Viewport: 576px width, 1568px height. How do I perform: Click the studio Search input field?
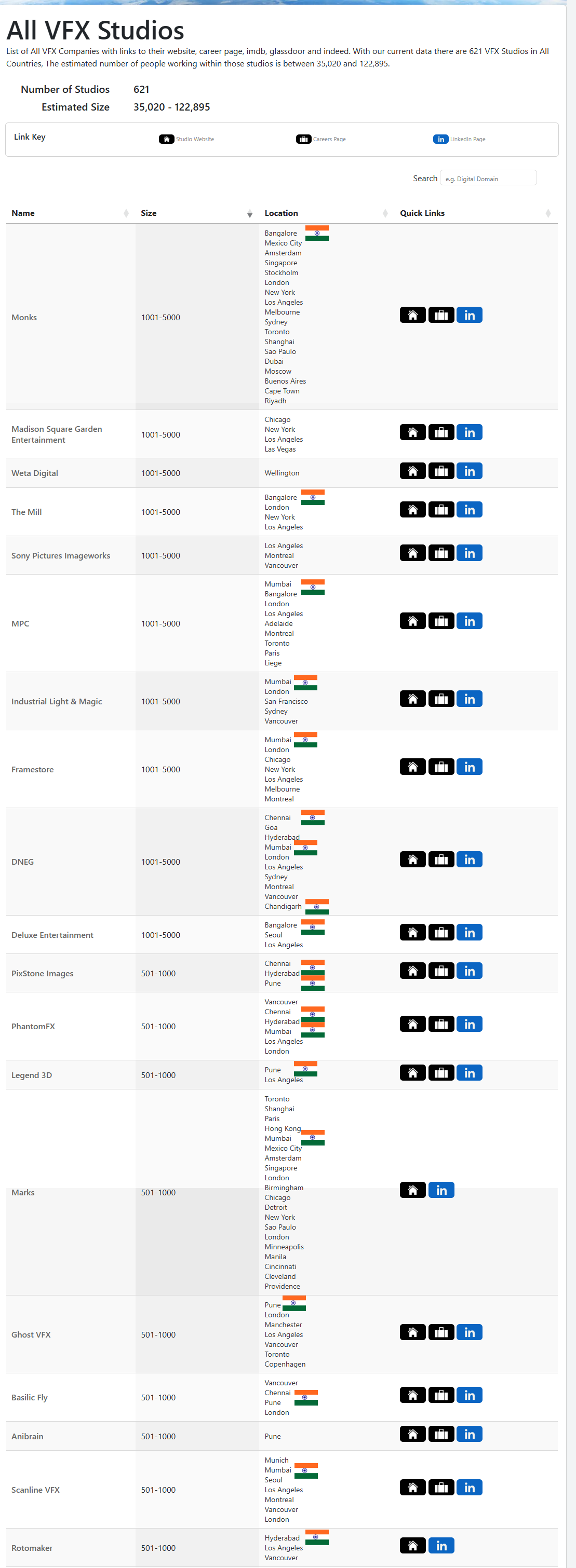point(488,179)
